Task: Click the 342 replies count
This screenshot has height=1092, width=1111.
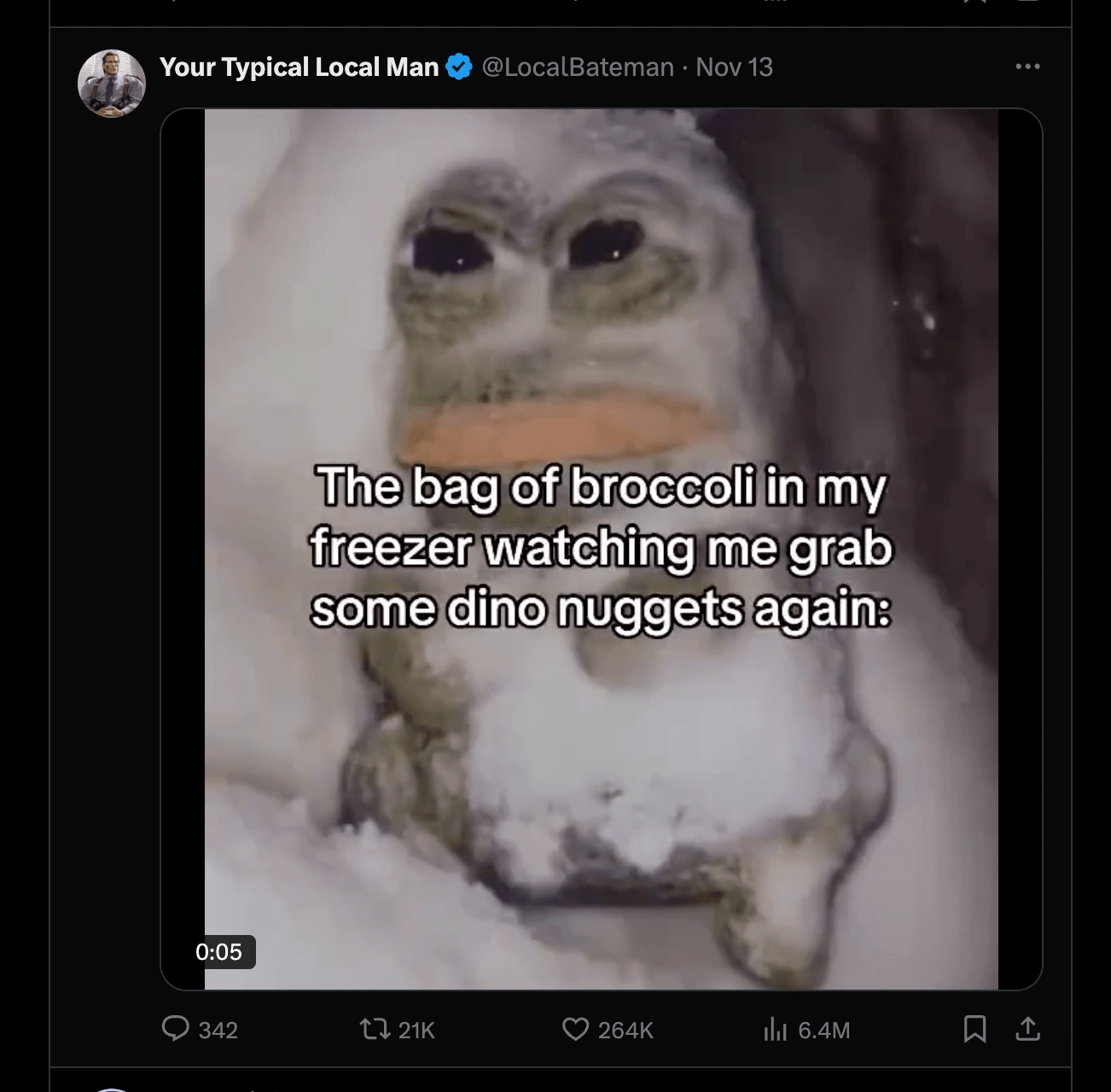Action: (x=218, y=1031)
